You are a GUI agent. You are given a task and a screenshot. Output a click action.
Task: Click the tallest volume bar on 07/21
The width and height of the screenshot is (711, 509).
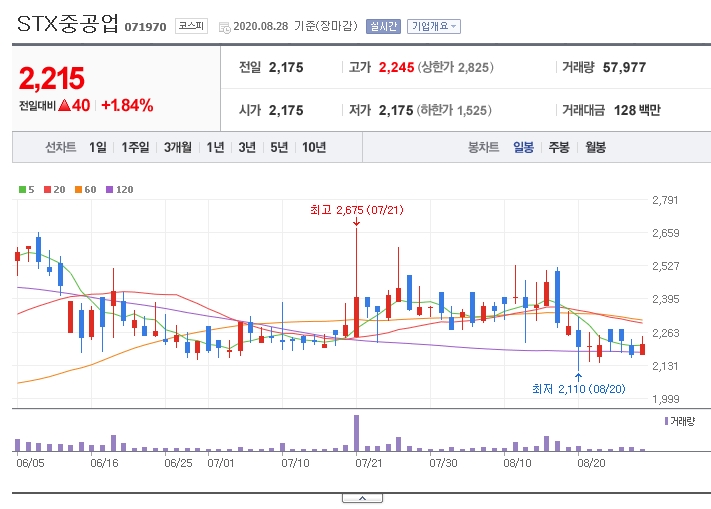point(356,433)
